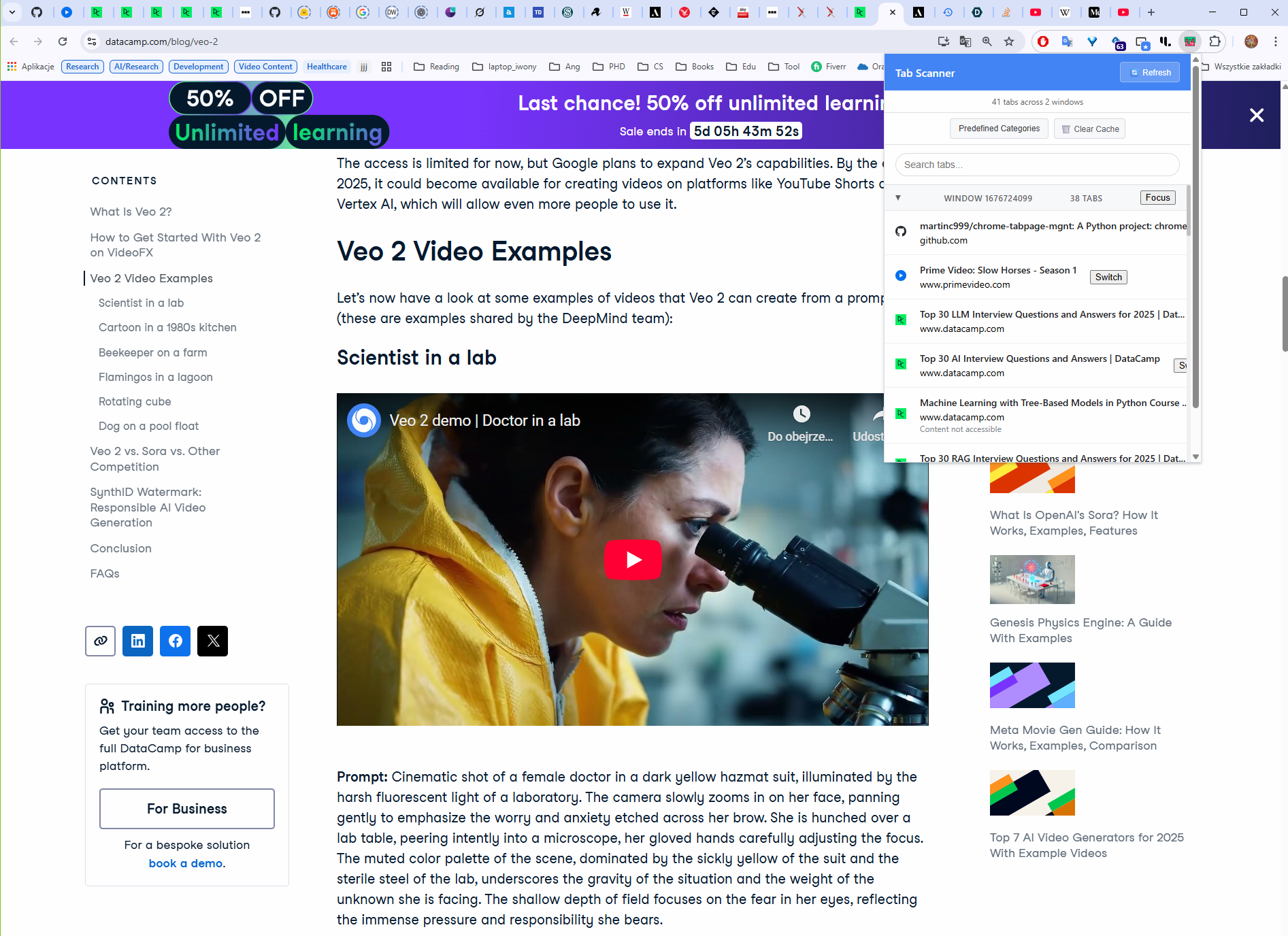Viewport: 1288px width, 936px height.
Task: Click the For Business button
Action: tap(187, 809)
